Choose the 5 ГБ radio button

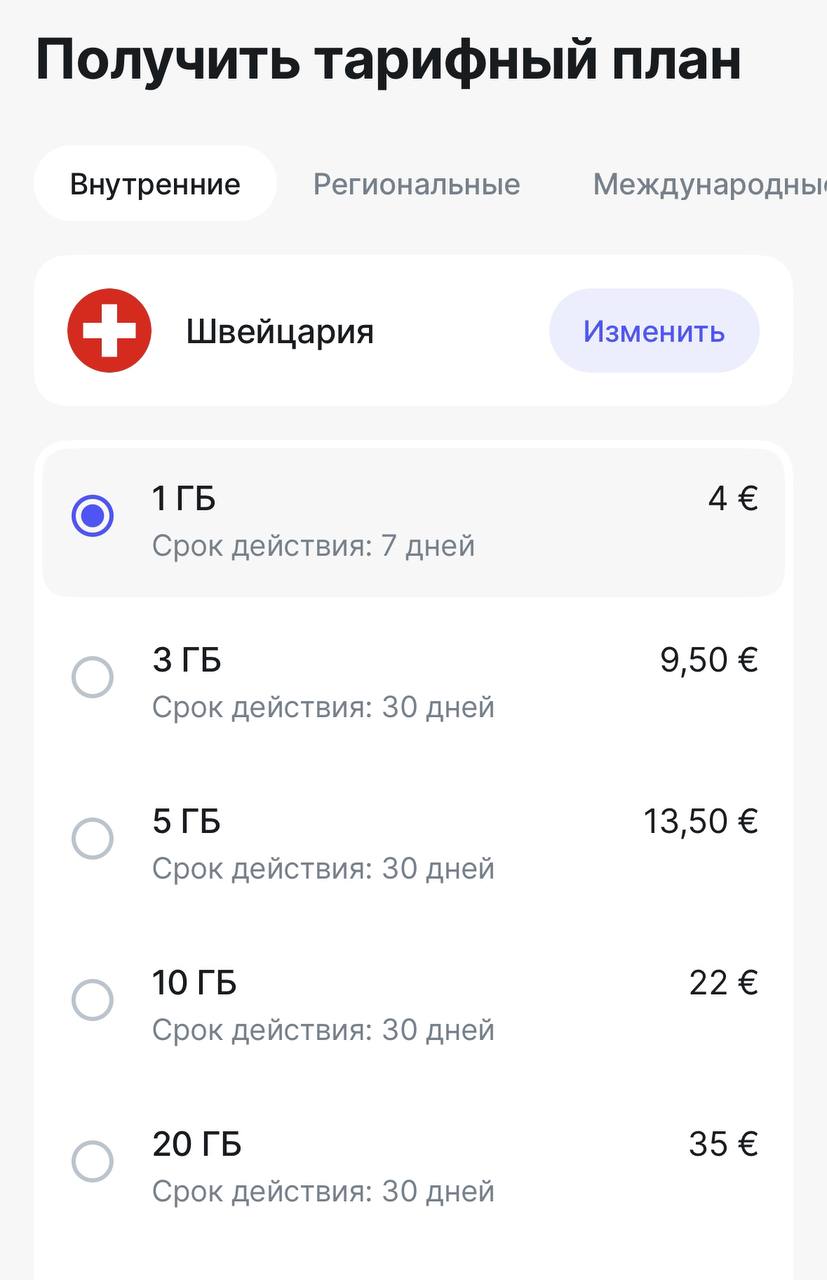point(93,839)
